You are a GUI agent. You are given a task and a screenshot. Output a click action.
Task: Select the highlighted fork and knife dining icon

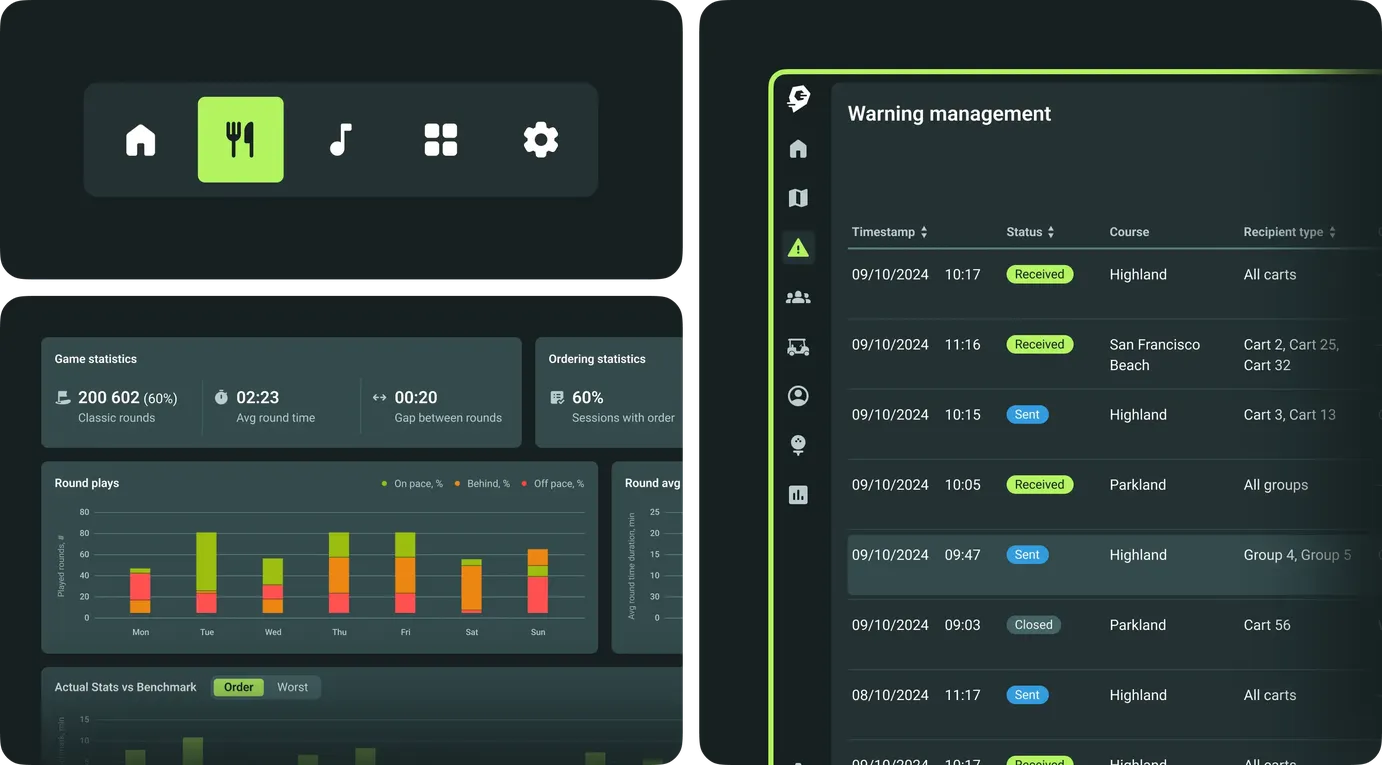pos(240,140)
